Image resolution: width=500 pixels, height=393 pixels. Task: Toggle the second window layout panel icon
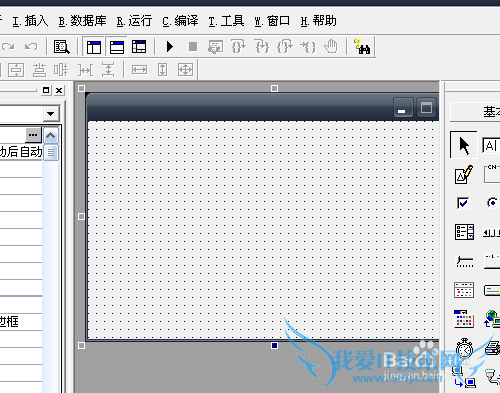(117, 47)
